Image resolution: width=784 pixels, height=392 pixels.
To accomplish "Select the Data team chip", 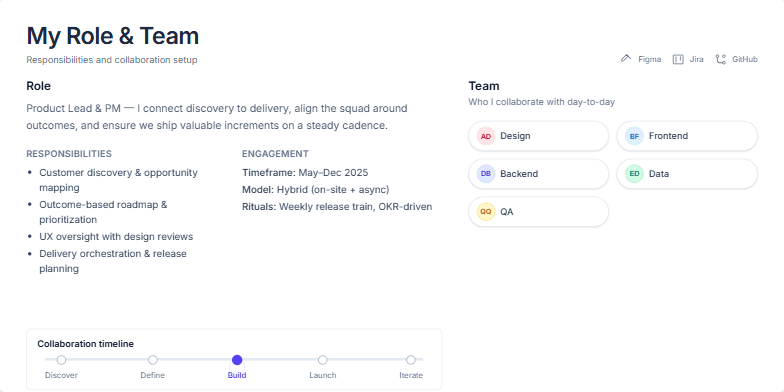I will [x=687, y=174].
